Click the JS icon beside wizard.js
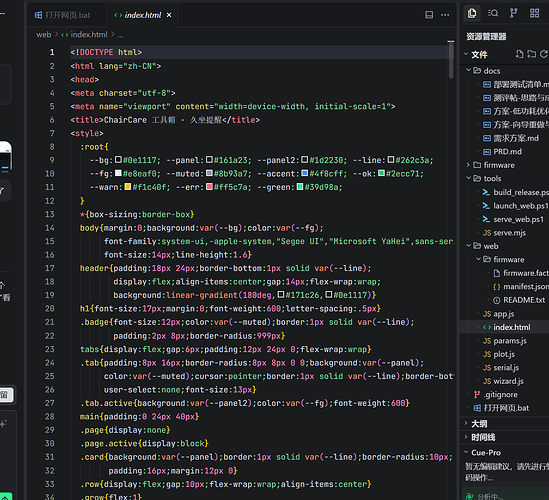This screenshot has height=500, width=549. [x=487, y=381]
